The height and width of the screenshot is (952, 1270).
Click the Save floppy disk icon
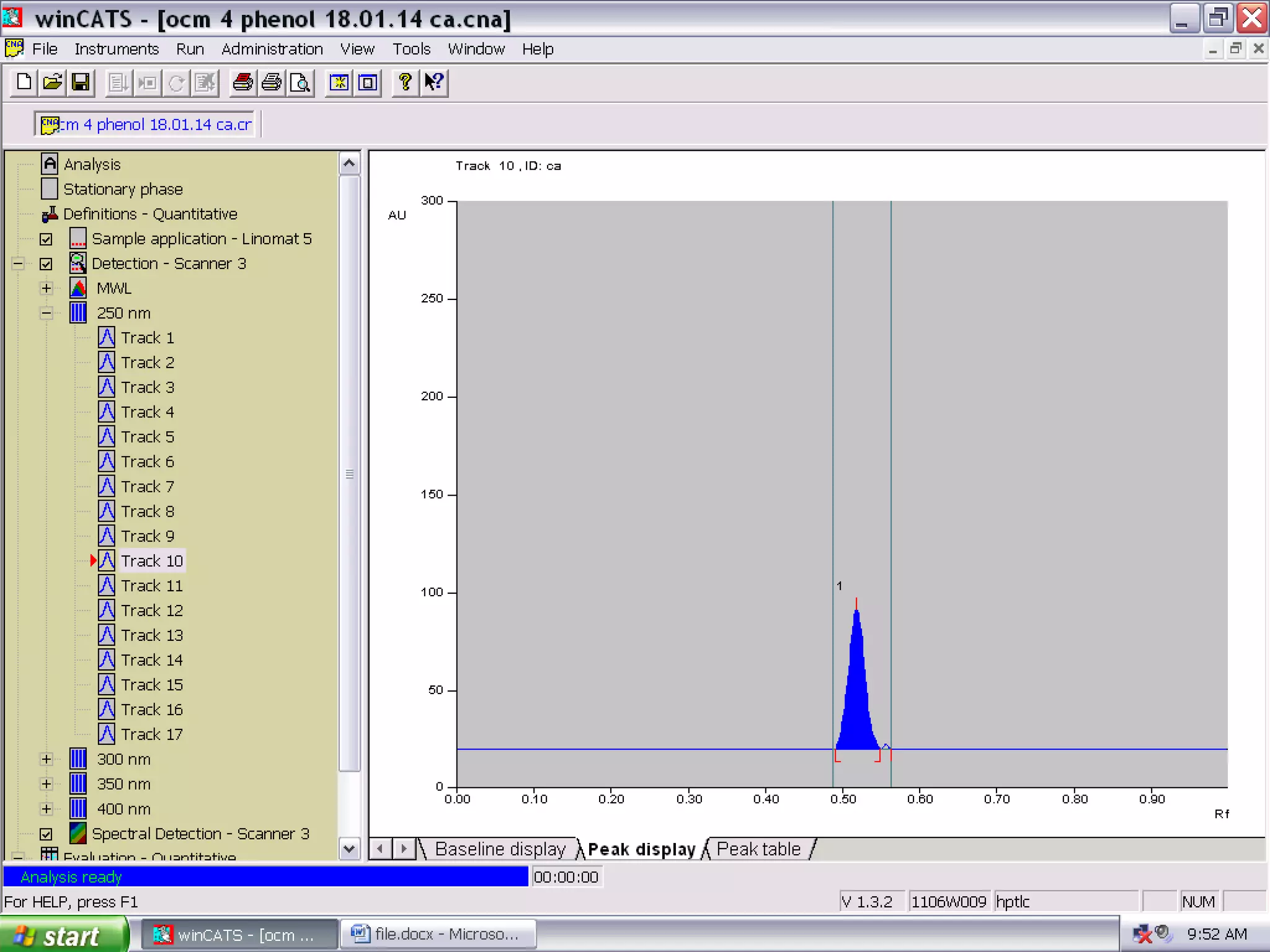[x=81, y=82]
